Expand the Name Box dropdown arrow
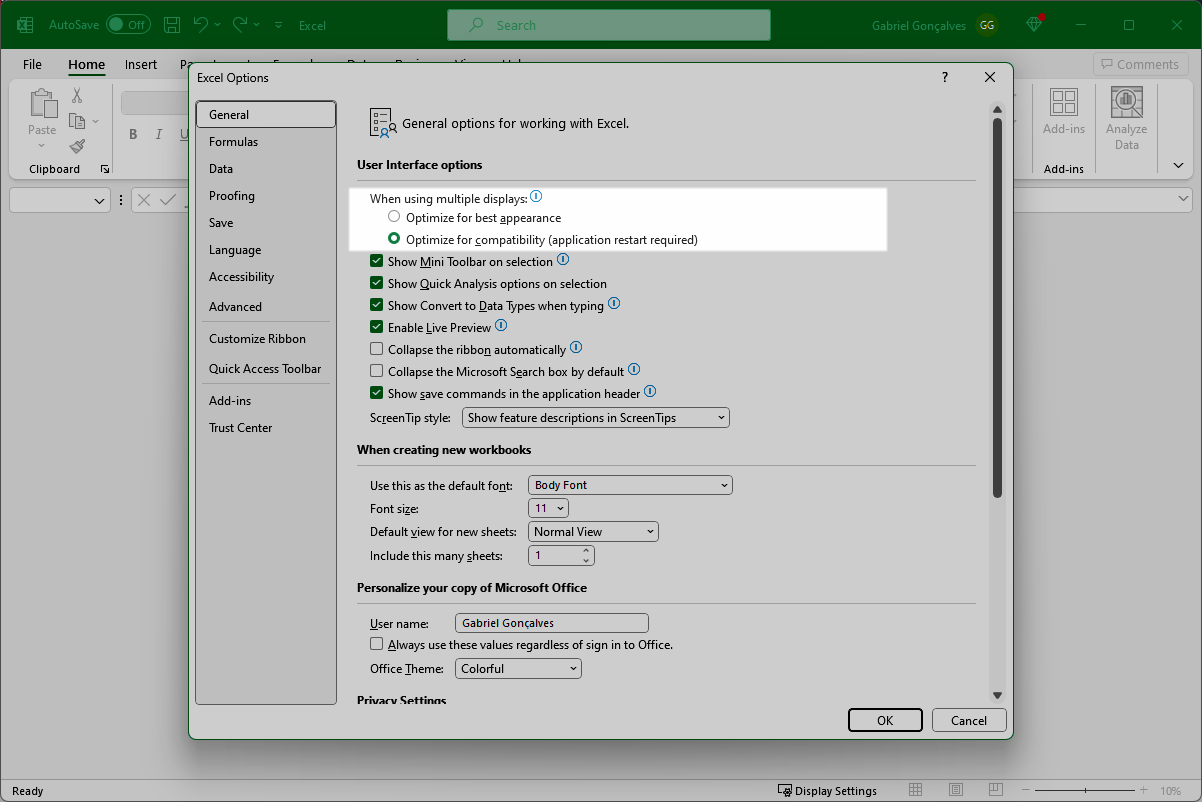This screenshot has width=1202, height=802. point(99,201)
